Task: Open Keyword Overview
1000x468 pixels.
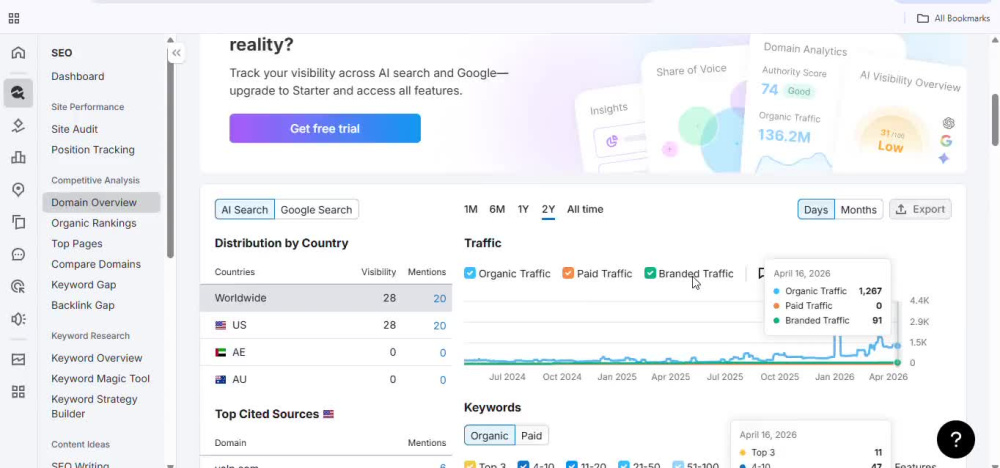Action: pos(97,358)
